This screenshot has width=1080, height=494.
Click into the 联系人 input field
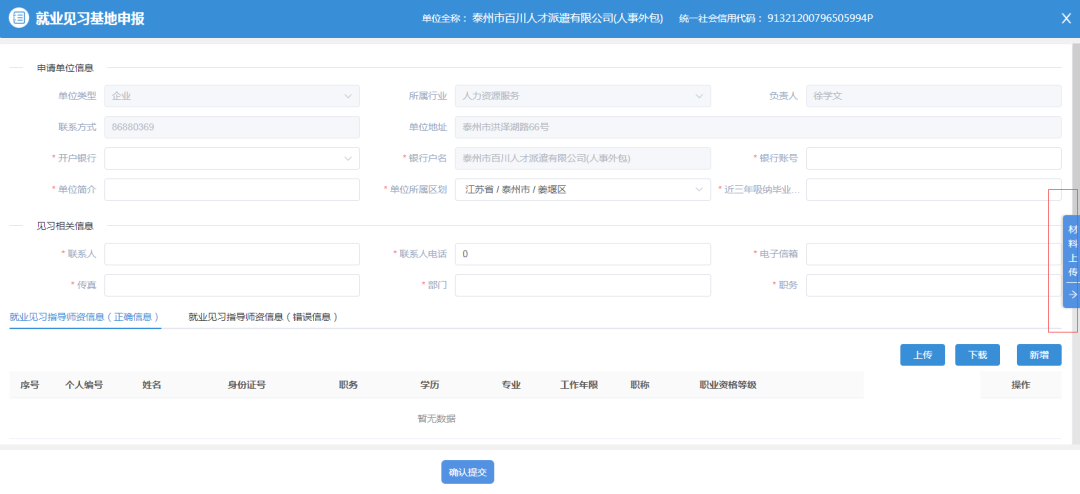coord(231,254)
